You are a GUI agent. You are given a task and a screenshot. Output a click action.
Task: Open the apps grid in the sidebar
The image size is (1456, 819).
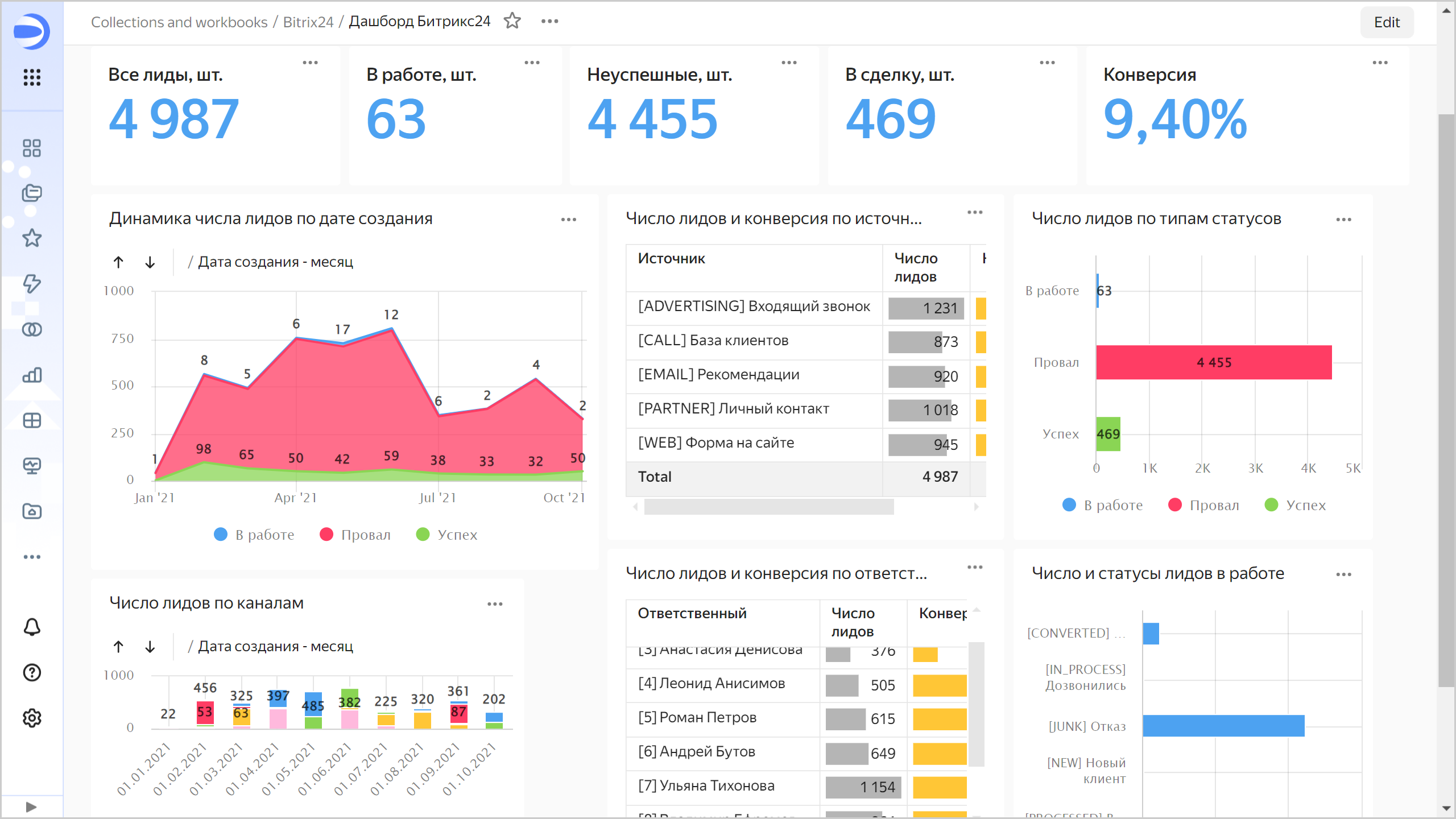[x=31, y=78]
